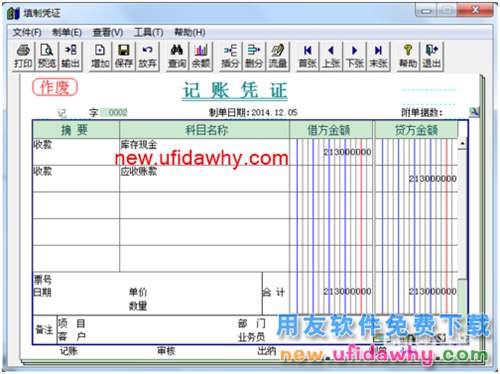Click the 打印 (Print) toolbar icon
Screen dimensions: 500x374
[23, 56]
